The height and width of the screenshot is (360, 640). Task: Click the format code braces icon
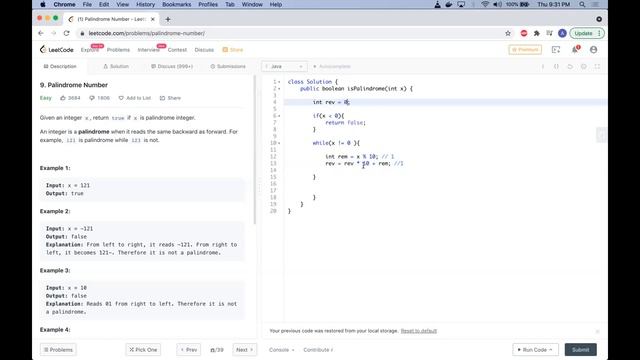[x=556, y=67]
